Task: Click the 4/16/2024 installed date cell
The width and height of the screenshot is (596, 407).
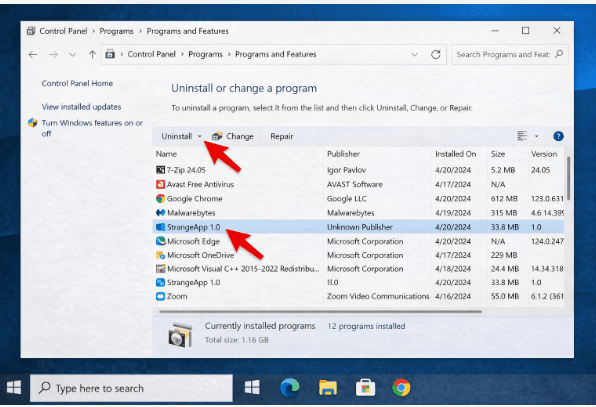Action: pos(453,296)
